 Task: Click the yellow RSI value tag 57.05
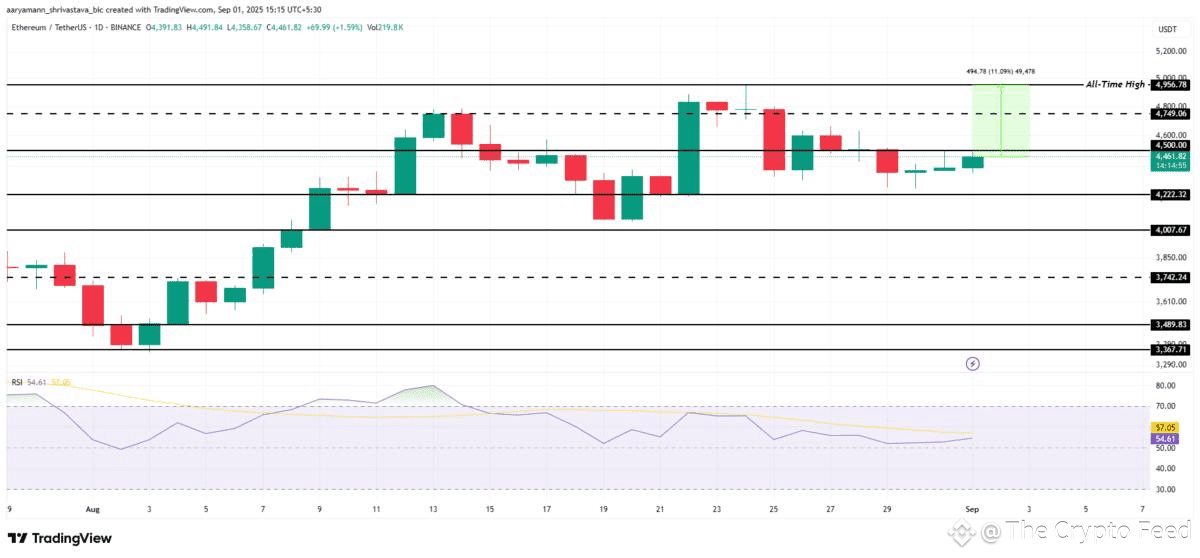1164,427
